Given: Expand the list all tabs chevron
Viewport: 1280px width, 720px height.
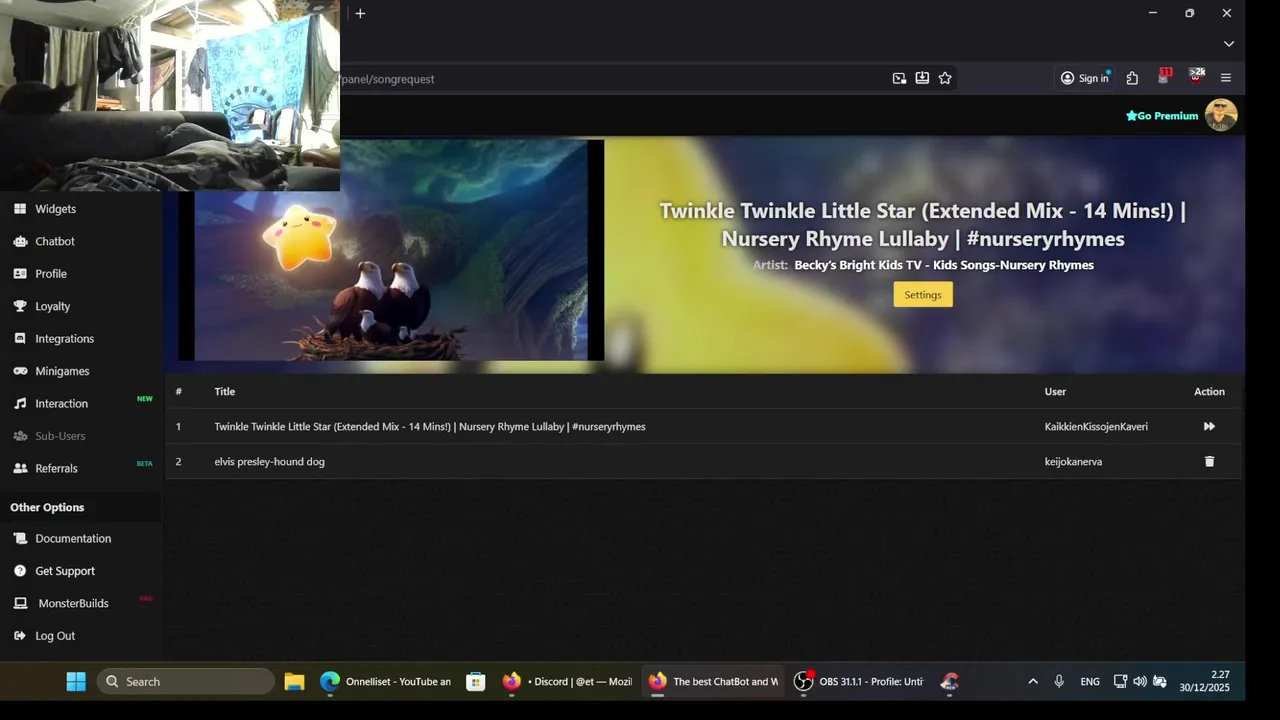Looking at the screenshot, I should [x=1229, y=44].
